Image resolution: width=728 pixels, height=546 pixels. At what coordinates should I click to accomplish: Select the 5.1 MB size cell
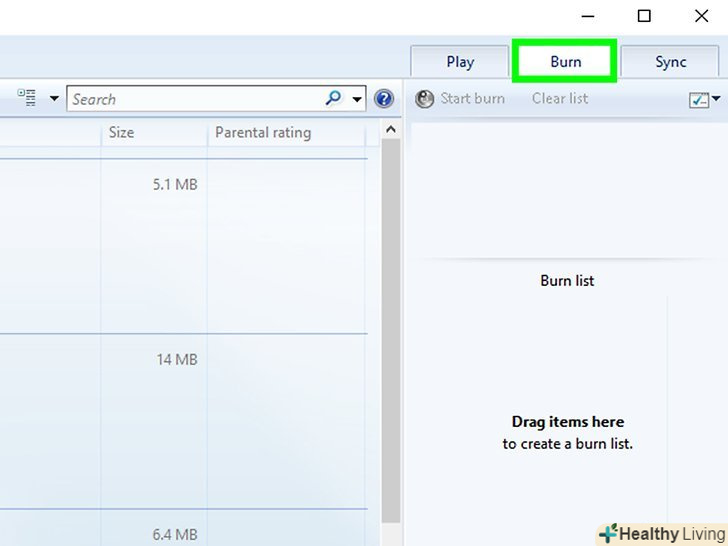click(x=175, y=184)
